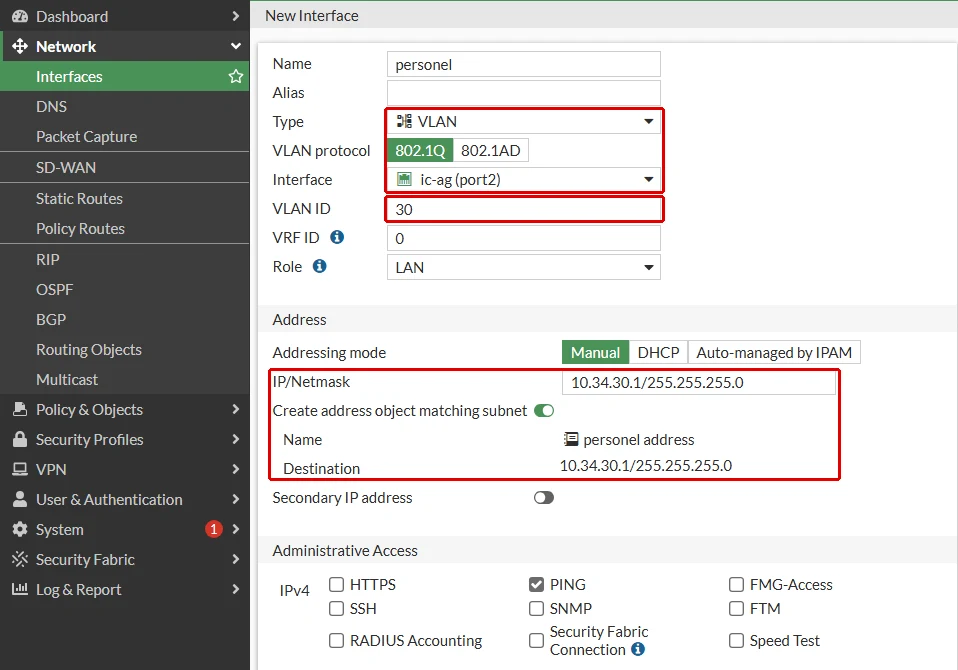The width and height of the screenshot is (958, 670).
Task: Check RADIUS Accounting checkbox
Action: coord(336,640)
